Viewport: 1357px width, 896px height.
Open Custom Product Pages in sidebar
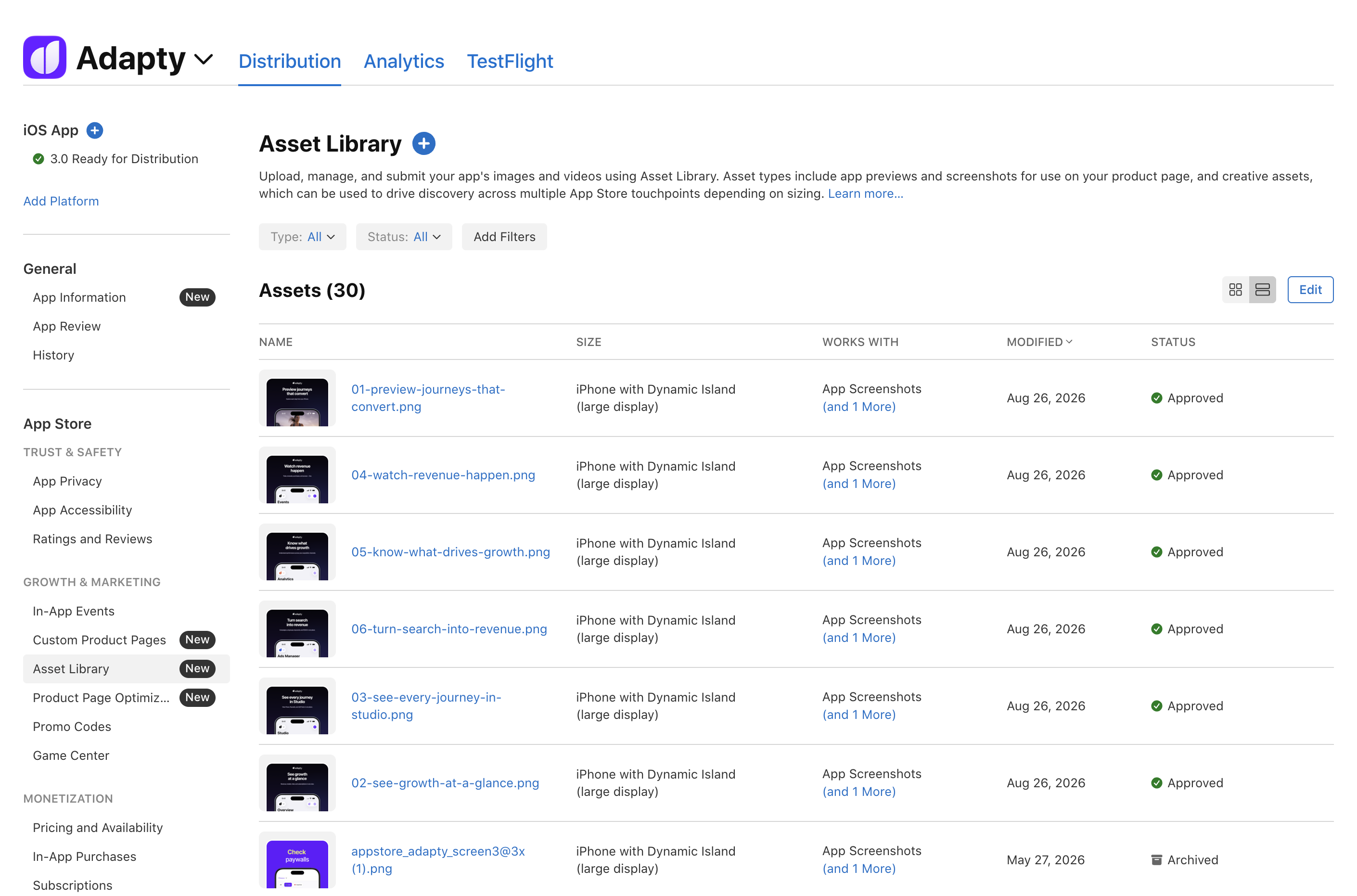pyautogui.click(x=100, y=640)
